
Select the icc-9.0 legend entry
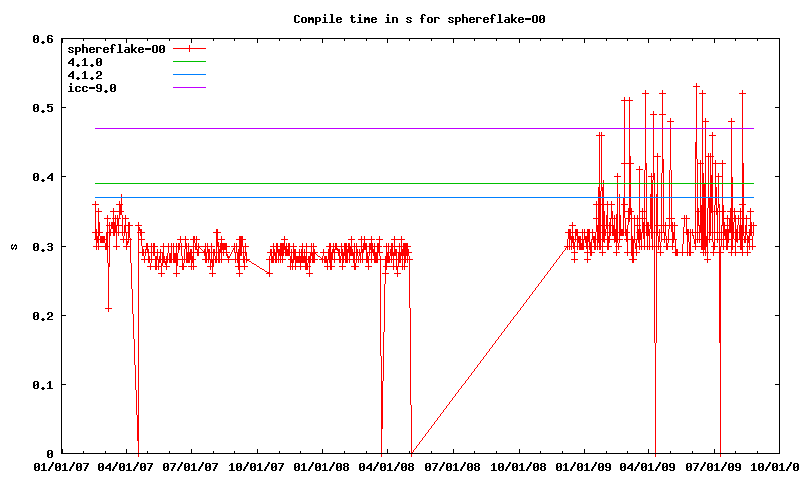pos(92,88)
